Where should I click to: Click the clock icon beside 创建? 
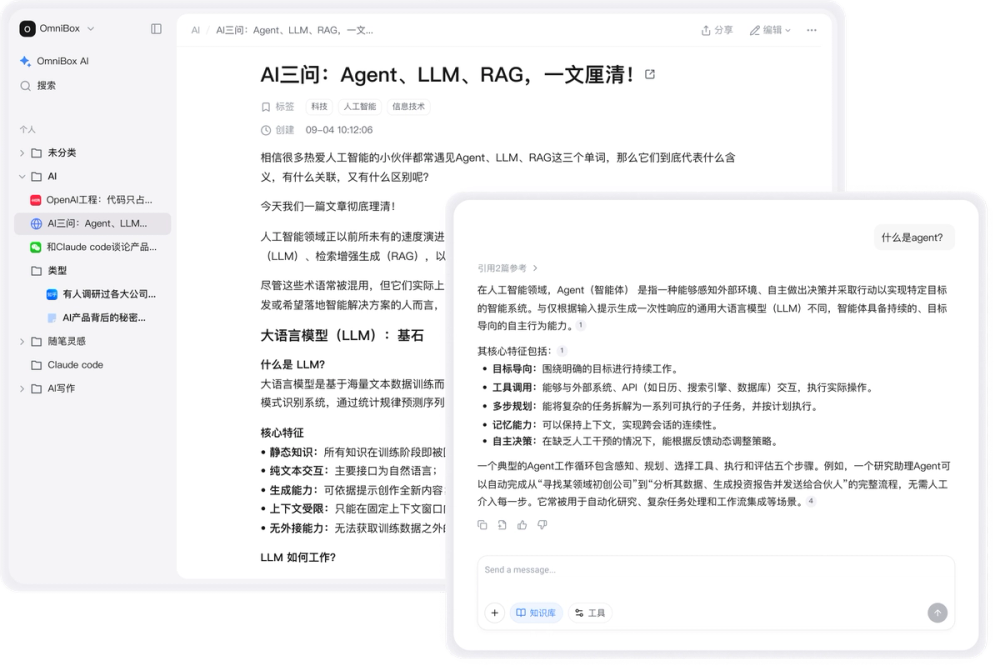click(x=266, y=131)
